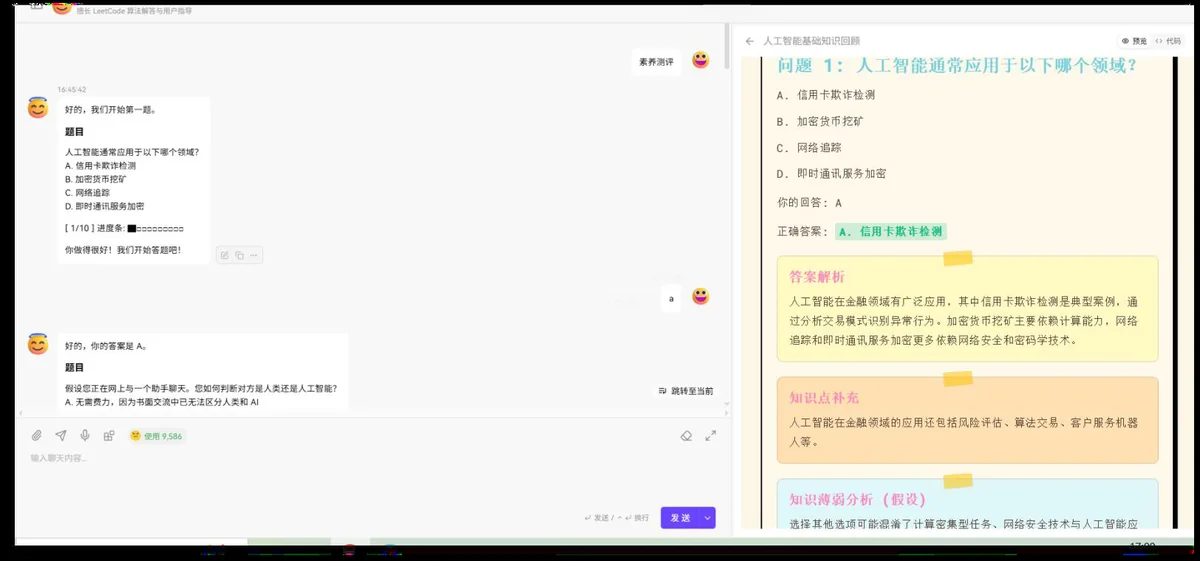
Task: Click chat text B. 加密货币挖矿 in first message
Action: pos(96,179)
